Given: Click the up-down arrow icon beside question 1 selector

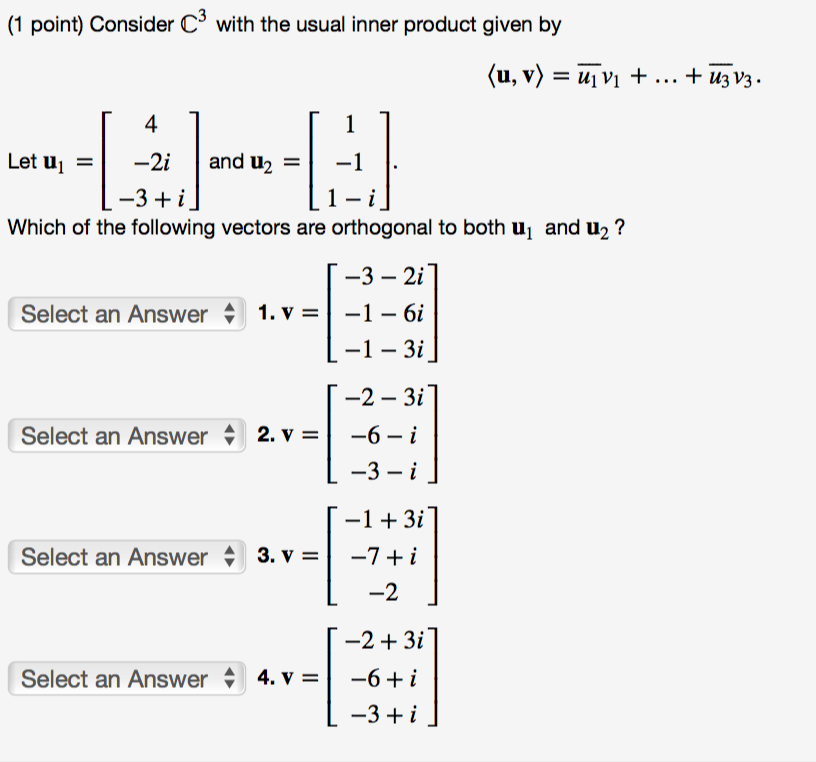Looking at the screenshot, I should point(231,314).
